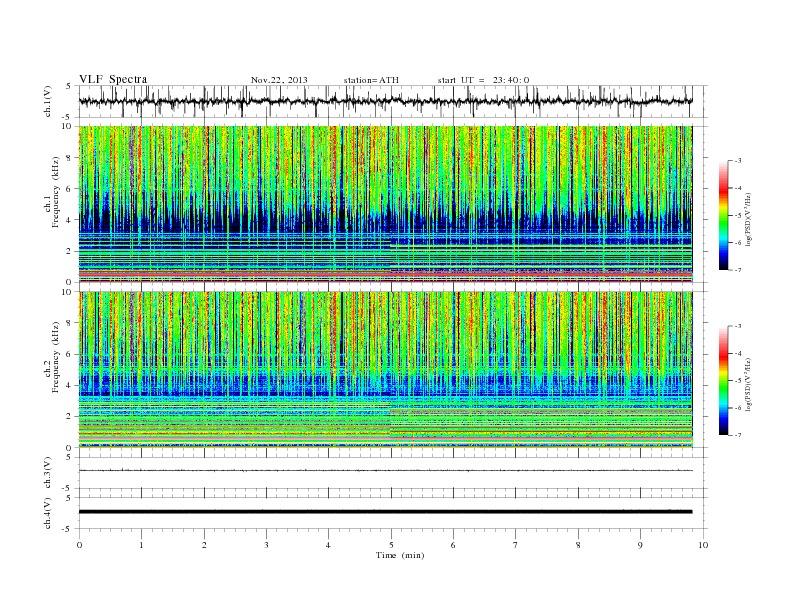Image resolution: width=792 pixels, height=612 pixels.
Task: Click the time axis tick label "8"
Action: point(578,545)
